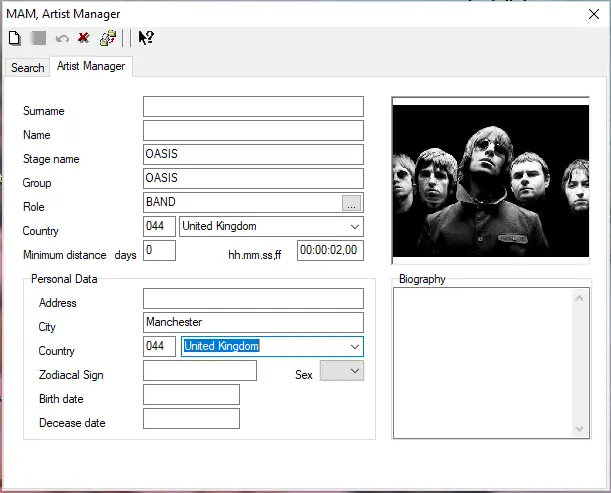
Task: Click the City field showing Manchester
Action: 253,323
